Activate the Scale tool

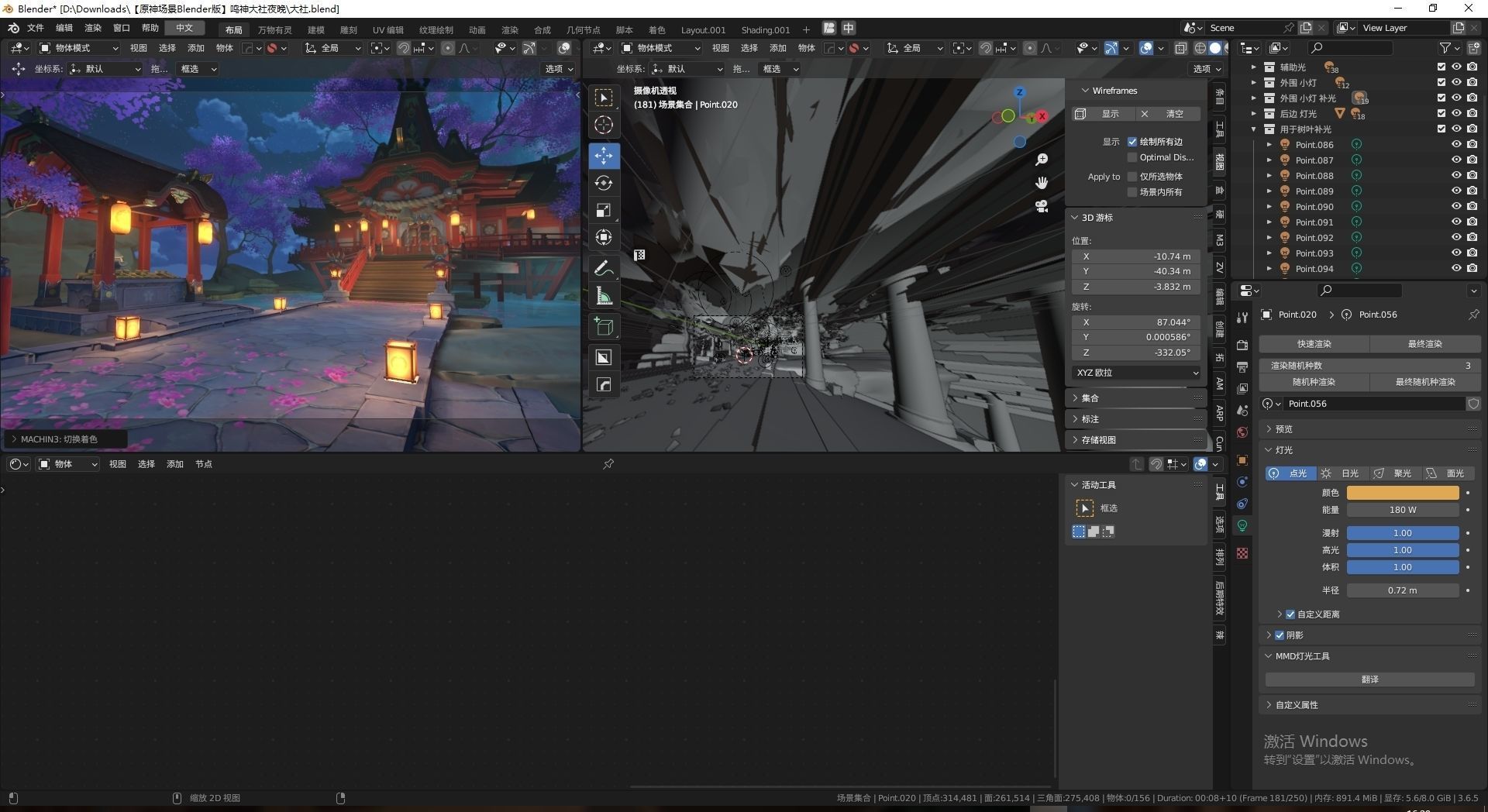pyautogui.click(x=604, y=210)
